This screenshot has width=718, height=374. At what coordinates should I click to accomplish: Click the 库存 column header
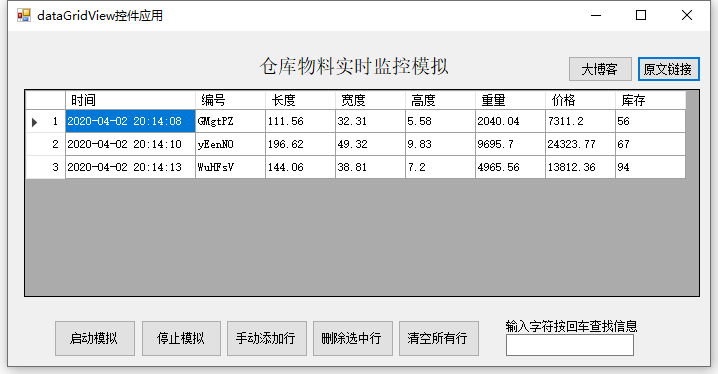pos(651,100)
